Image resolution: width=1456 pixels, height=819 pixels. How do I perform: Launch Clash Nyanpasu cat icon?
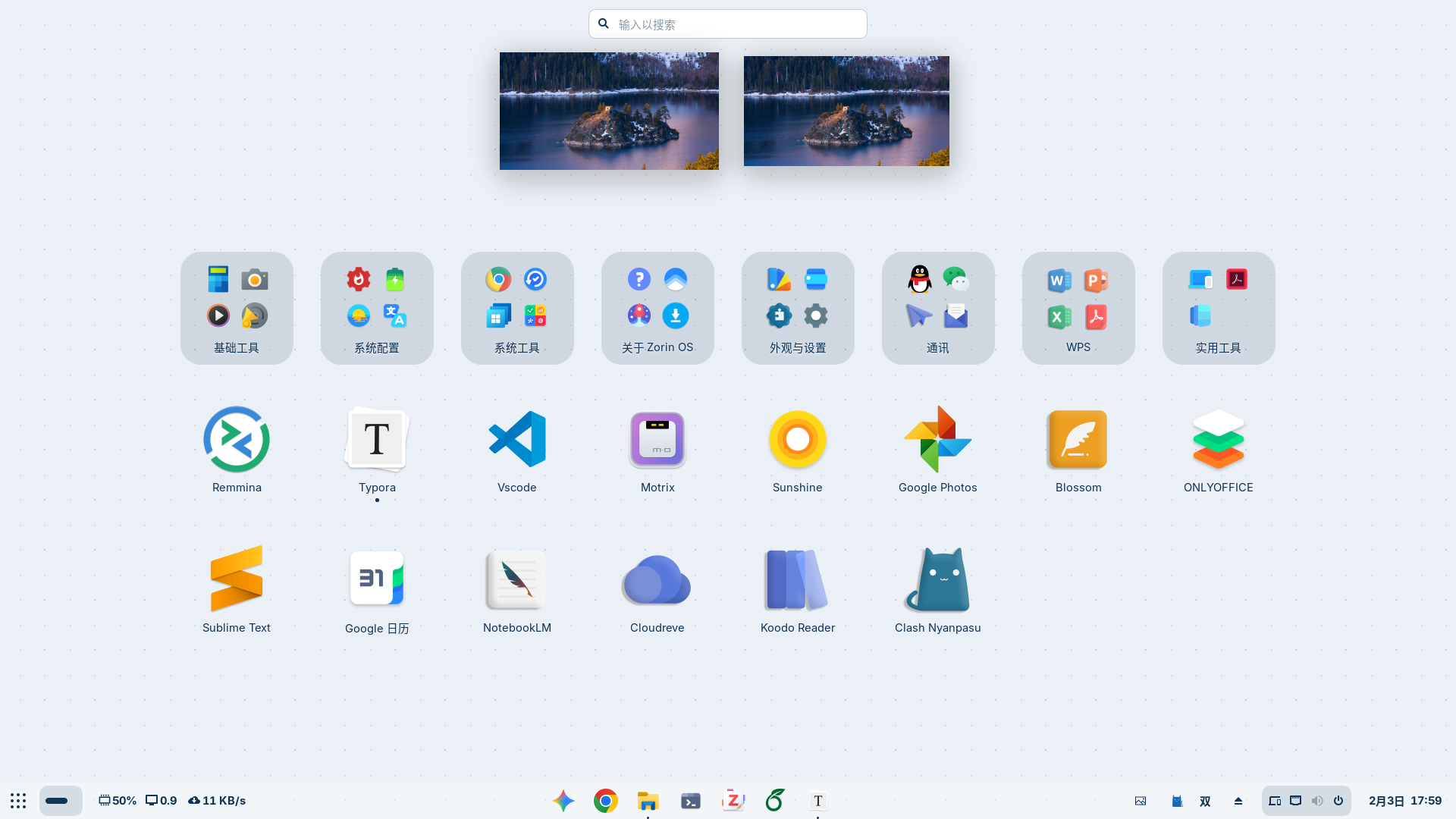click(938, 580)
